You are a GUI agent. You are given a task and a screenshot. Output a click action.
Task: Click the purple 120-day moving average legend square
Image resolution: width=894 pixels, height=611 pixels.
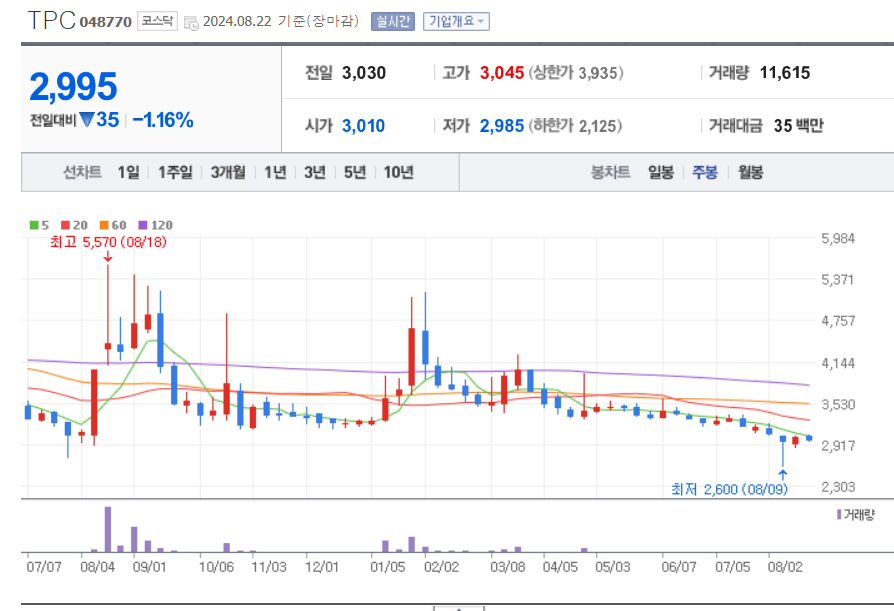141,226
